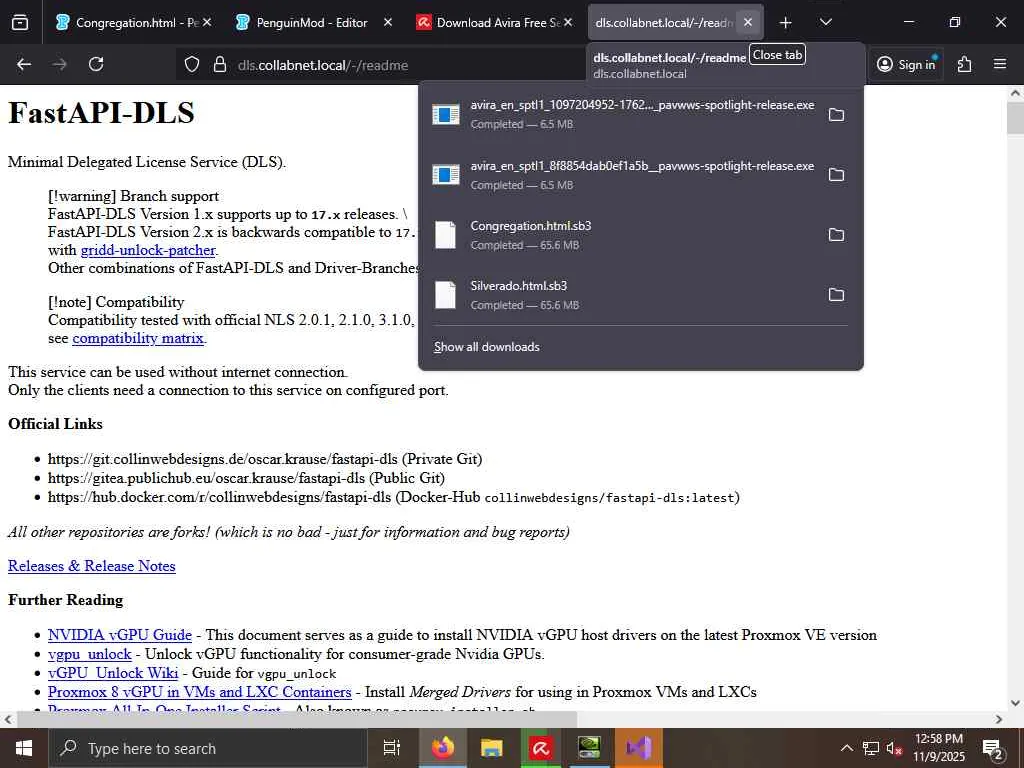Close the PenguinMod - Editor tab
The image size is (1024, 768).
click(x=387, y=22)
